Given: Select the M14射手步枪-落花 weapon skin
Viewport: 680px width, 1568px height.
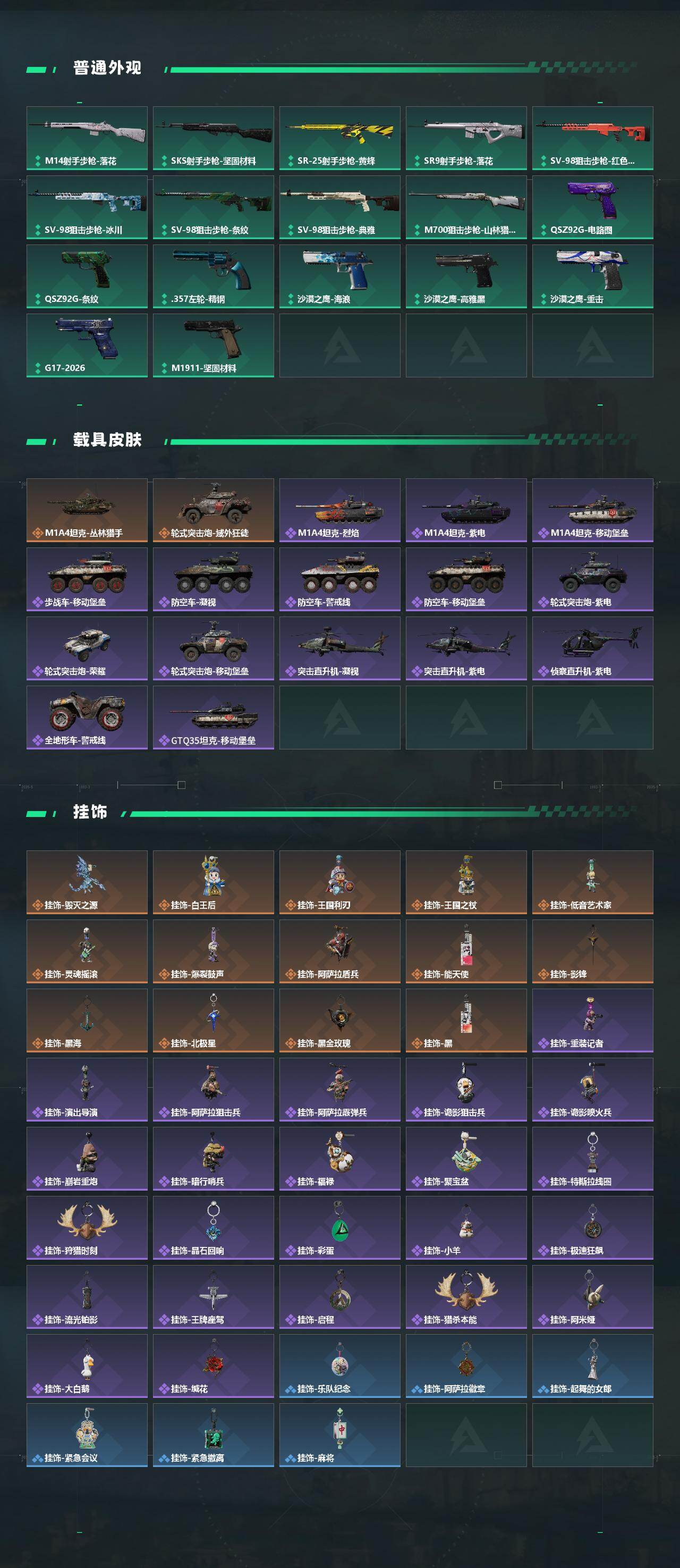Looking at the screenshot, I should click(87, 138).
